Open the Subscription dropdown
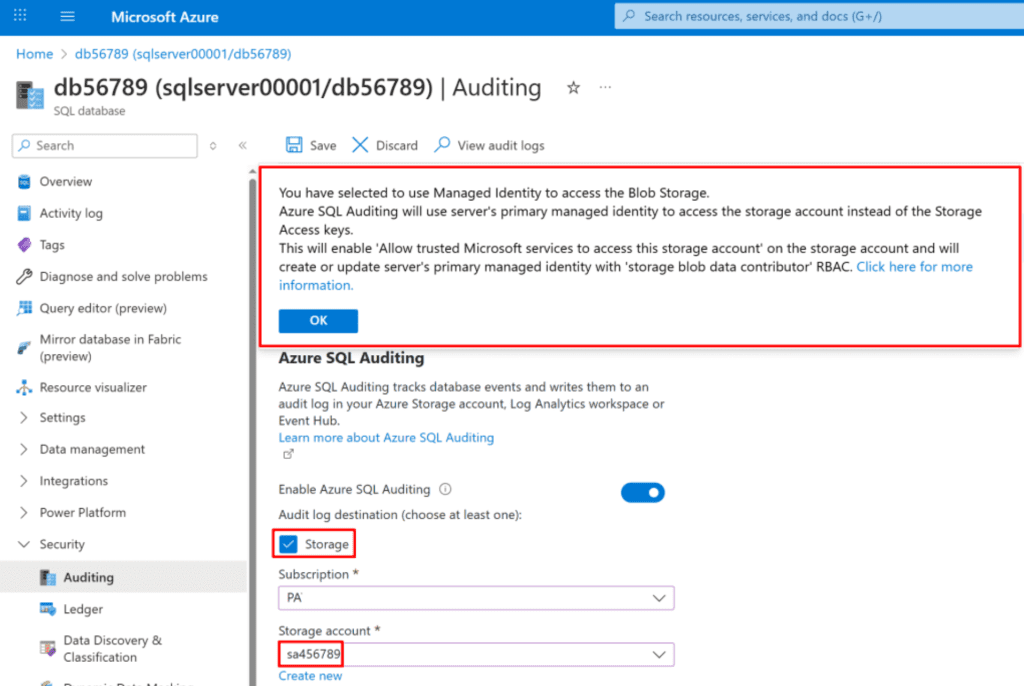 pyautogui.click(x=476, y=598)
